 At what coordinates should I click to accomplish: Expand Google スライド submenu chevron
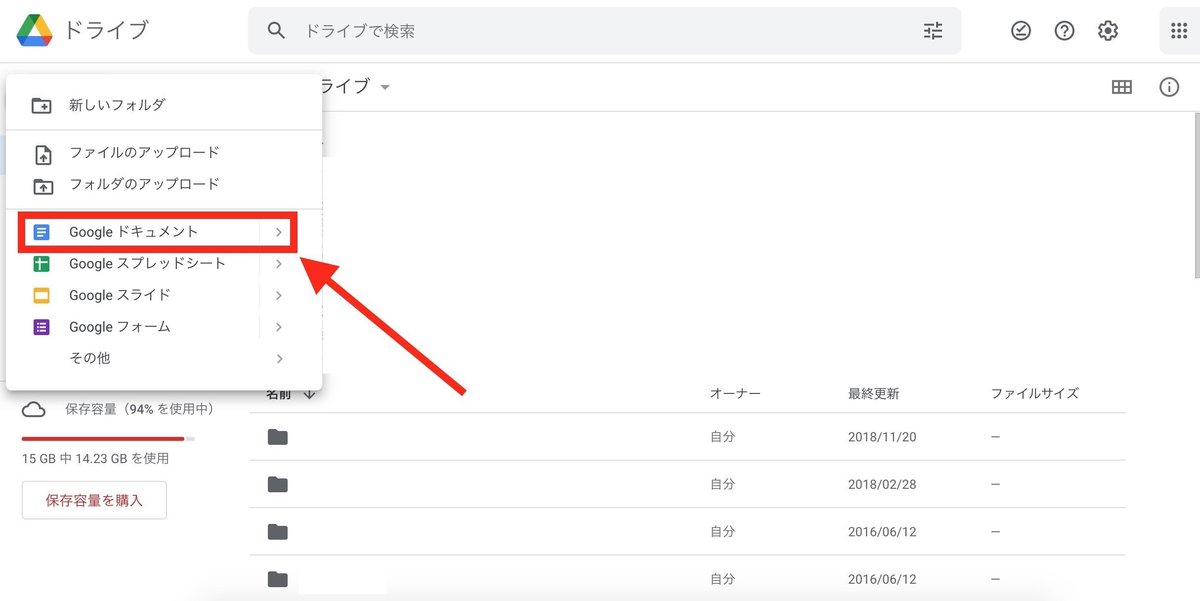tap(279, 295)
